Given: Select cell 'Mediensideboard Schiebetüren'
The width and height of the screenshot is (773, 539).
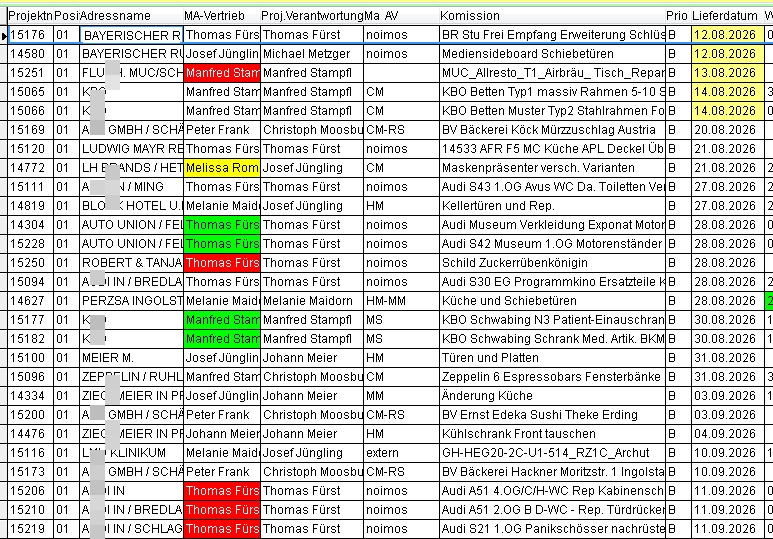Looking at the screenshot, I should (552, 54).
